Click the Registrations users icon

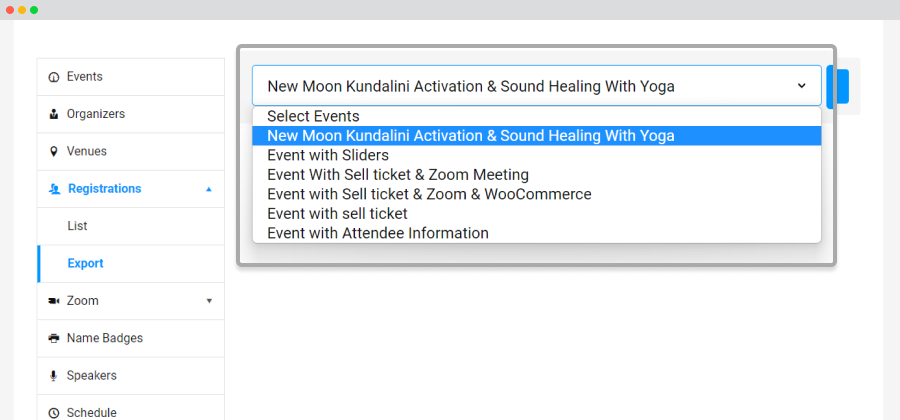(x=55, y=189)
